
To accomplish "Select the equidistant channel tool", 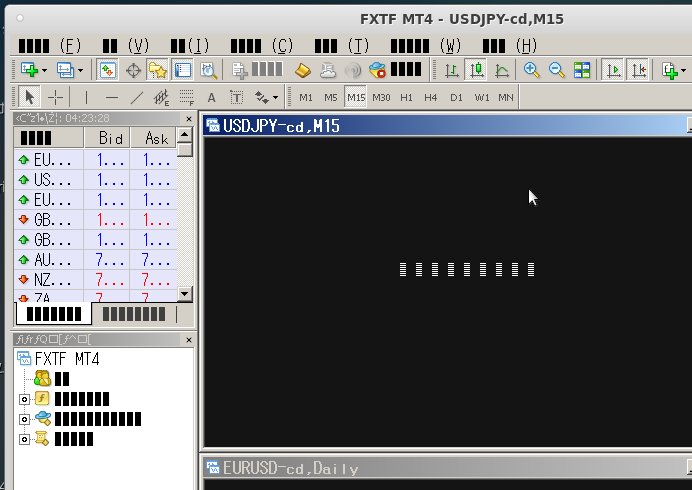I will (x=162, y=97).
